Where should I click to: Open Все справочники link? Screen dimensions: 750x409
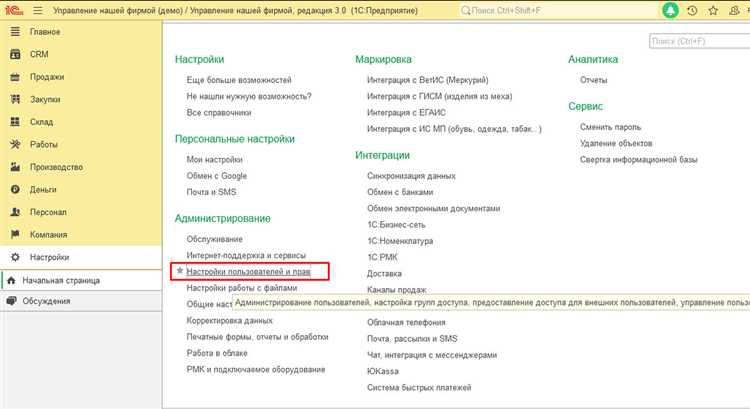point(219,112)
